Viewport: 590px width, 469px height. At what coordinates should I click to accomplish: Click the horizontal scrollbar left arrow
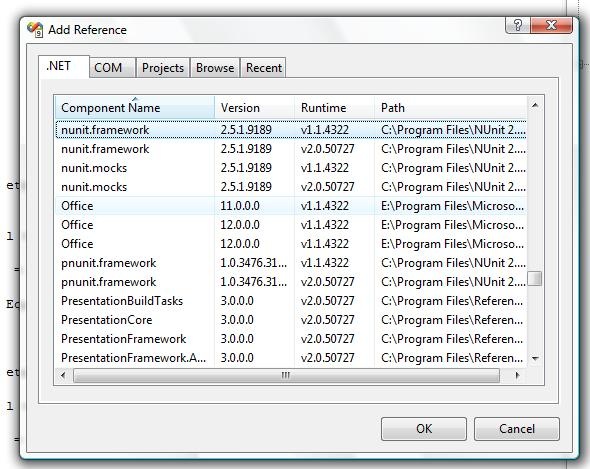63,375
